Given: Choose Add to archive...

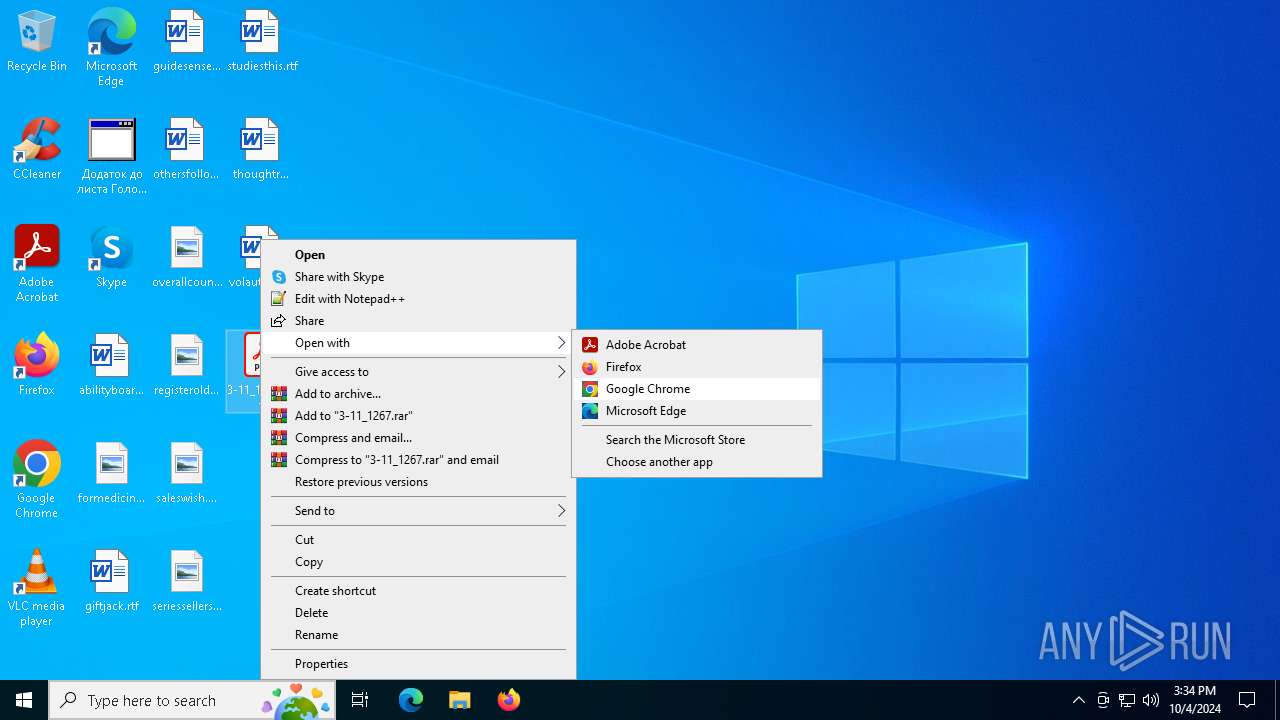Looking at the screenshot, I should click(x=418, y=394).
